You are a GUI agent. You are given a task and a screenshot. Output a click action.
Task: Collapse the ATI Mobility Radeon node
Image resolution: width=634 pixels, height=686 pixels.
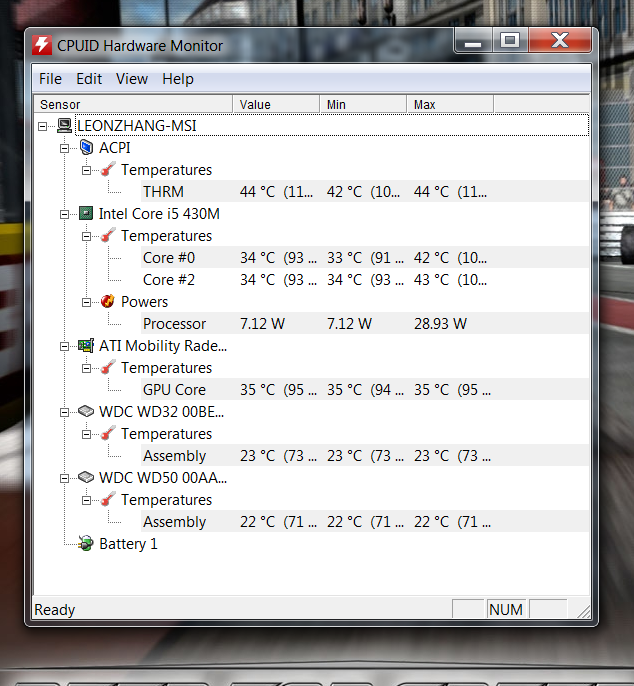pyautogui.click(x=64, y=346)
